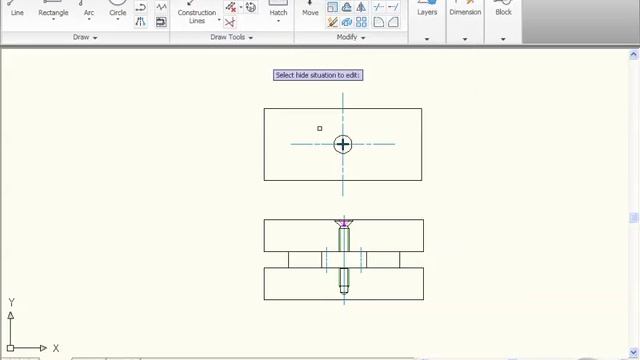Image resolution: width=640 pixels, height=360 pixels.
Task: Click the erase construction lines red-X icon
Action: point(231,7)
